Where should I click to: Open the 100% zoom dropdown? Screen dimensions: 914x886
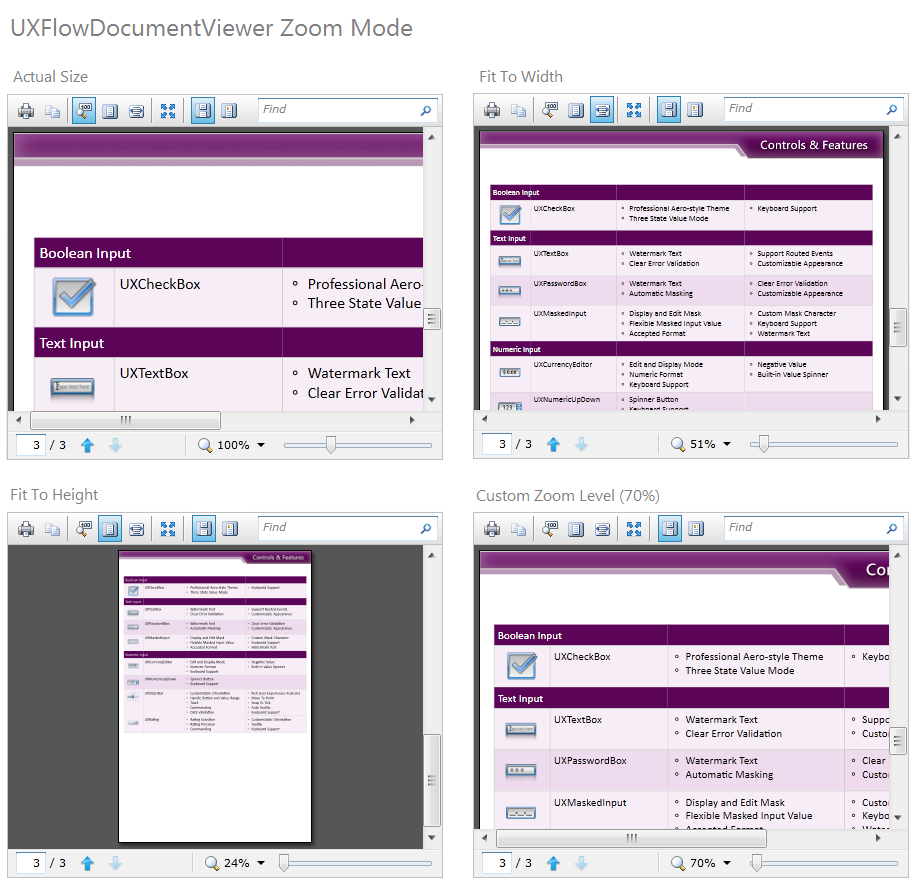[x=261, y=445]
